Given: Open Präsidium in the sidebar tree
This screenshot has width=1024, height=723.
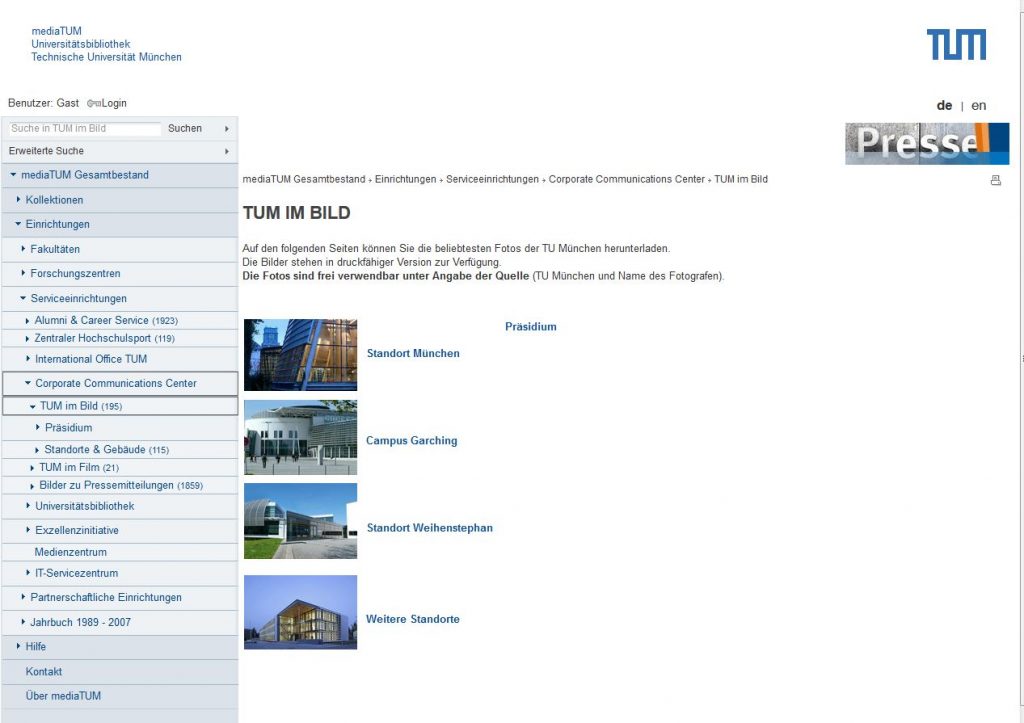Looking at the screenshot, I should point(69,427).
